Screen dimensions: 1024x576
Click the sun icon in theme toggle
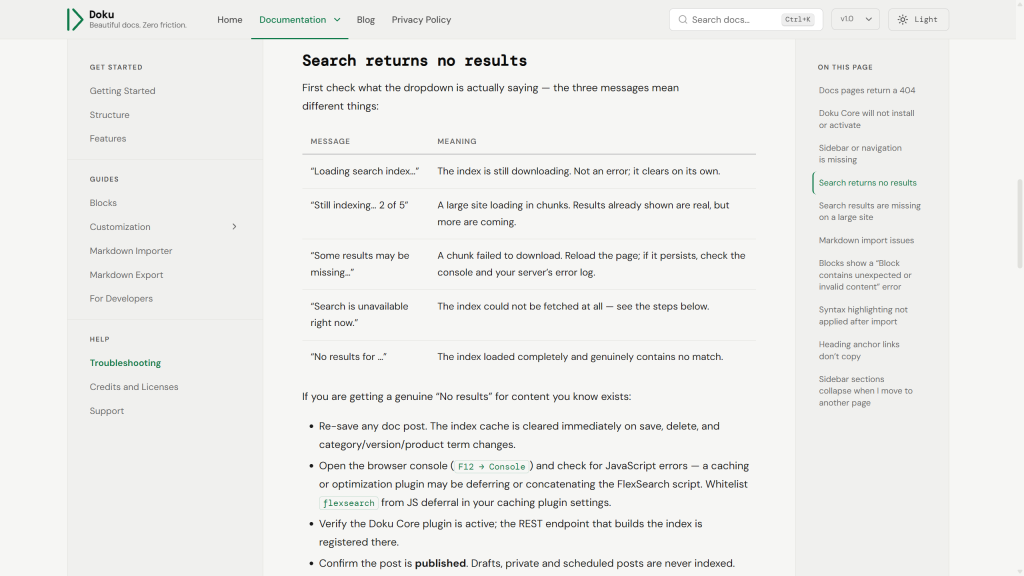coord(903,20)
